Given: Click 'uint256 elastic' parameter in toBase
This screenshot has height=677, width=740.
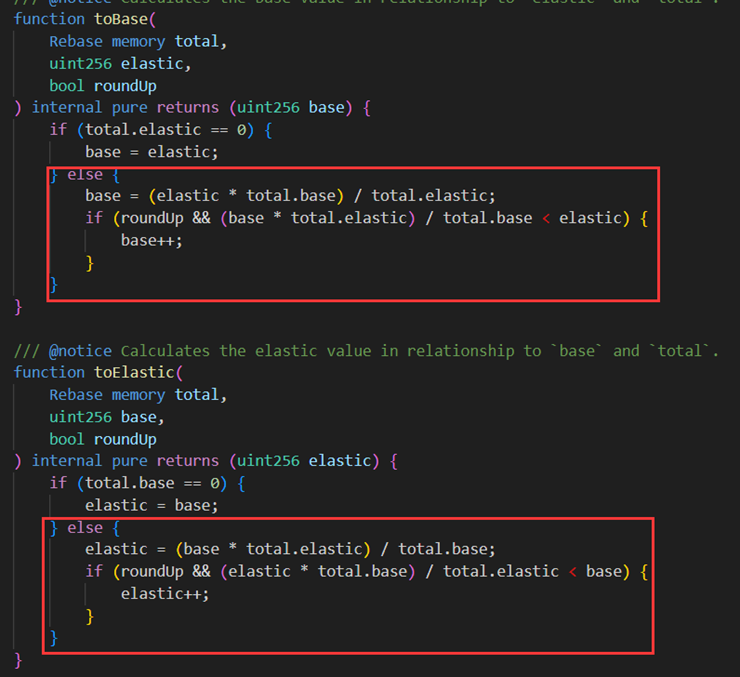Looking at the screenshot, I should 120,63.
